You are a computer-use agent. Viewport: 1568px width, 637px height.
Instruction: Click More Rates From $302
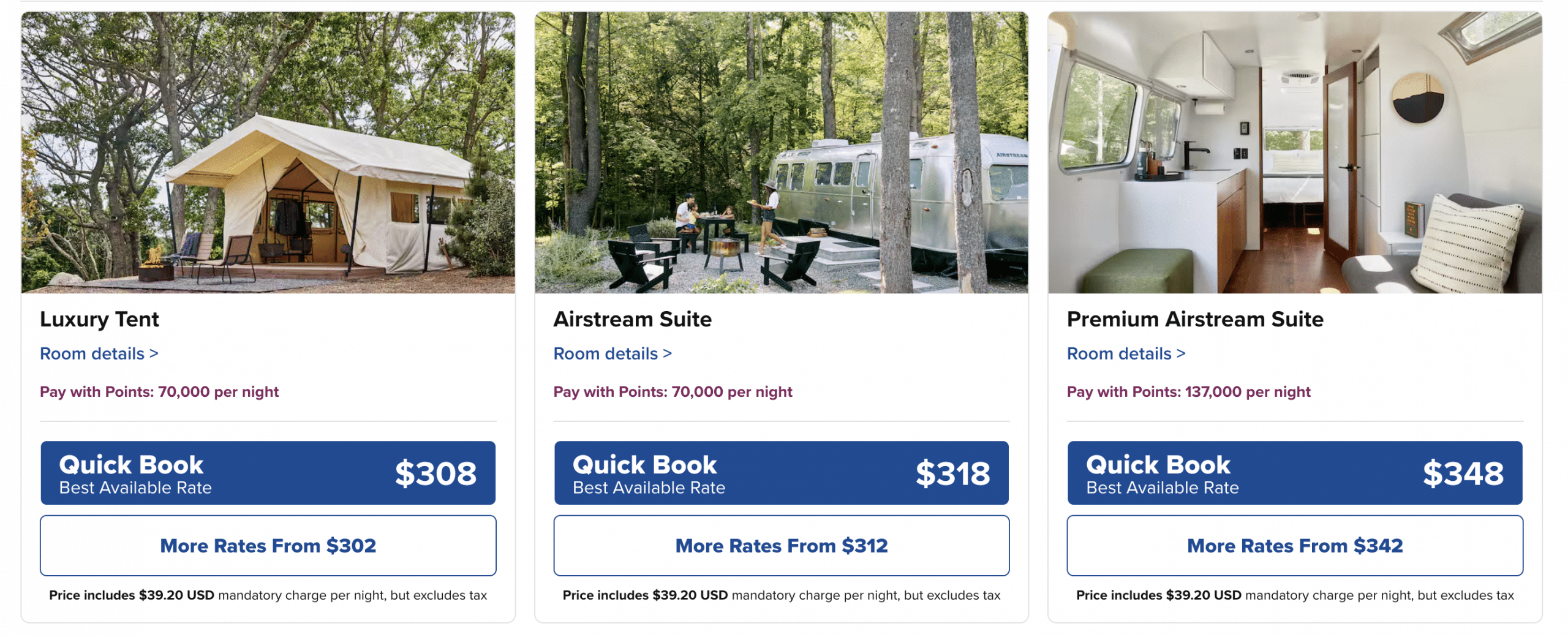point(268,545)
